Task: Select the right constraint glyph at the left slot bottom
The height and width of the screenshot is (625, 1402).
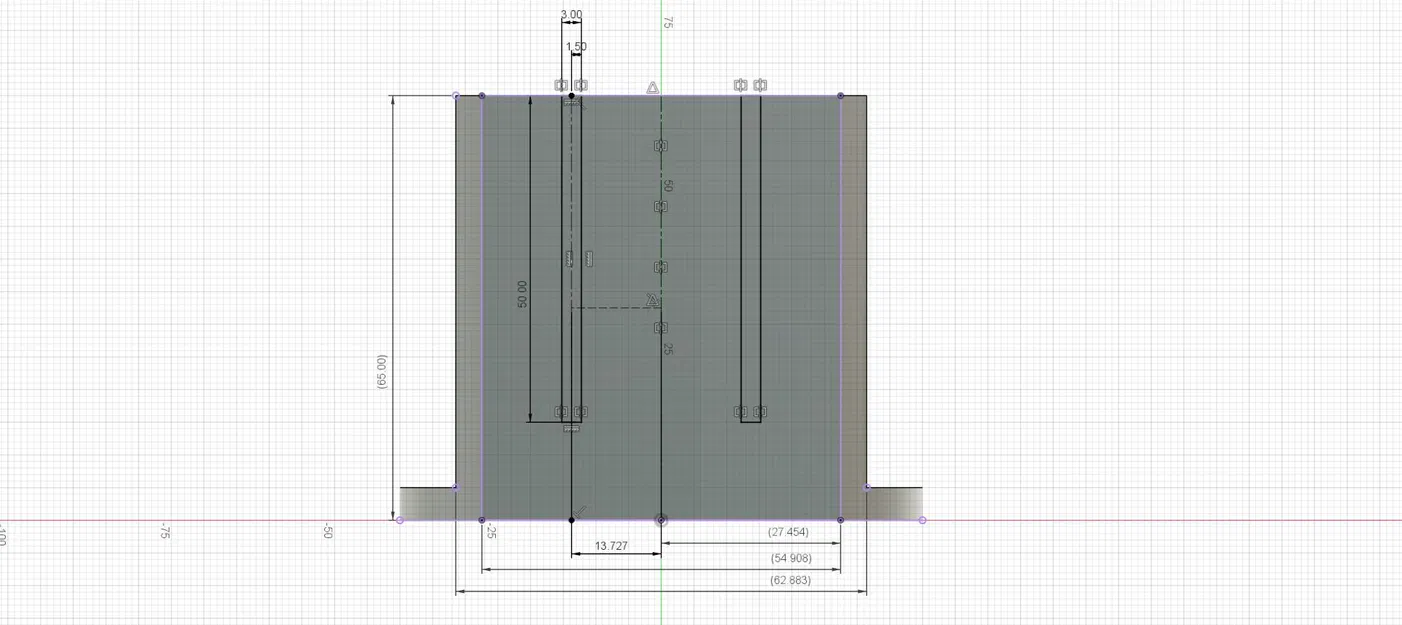Action: click(581, 412)
